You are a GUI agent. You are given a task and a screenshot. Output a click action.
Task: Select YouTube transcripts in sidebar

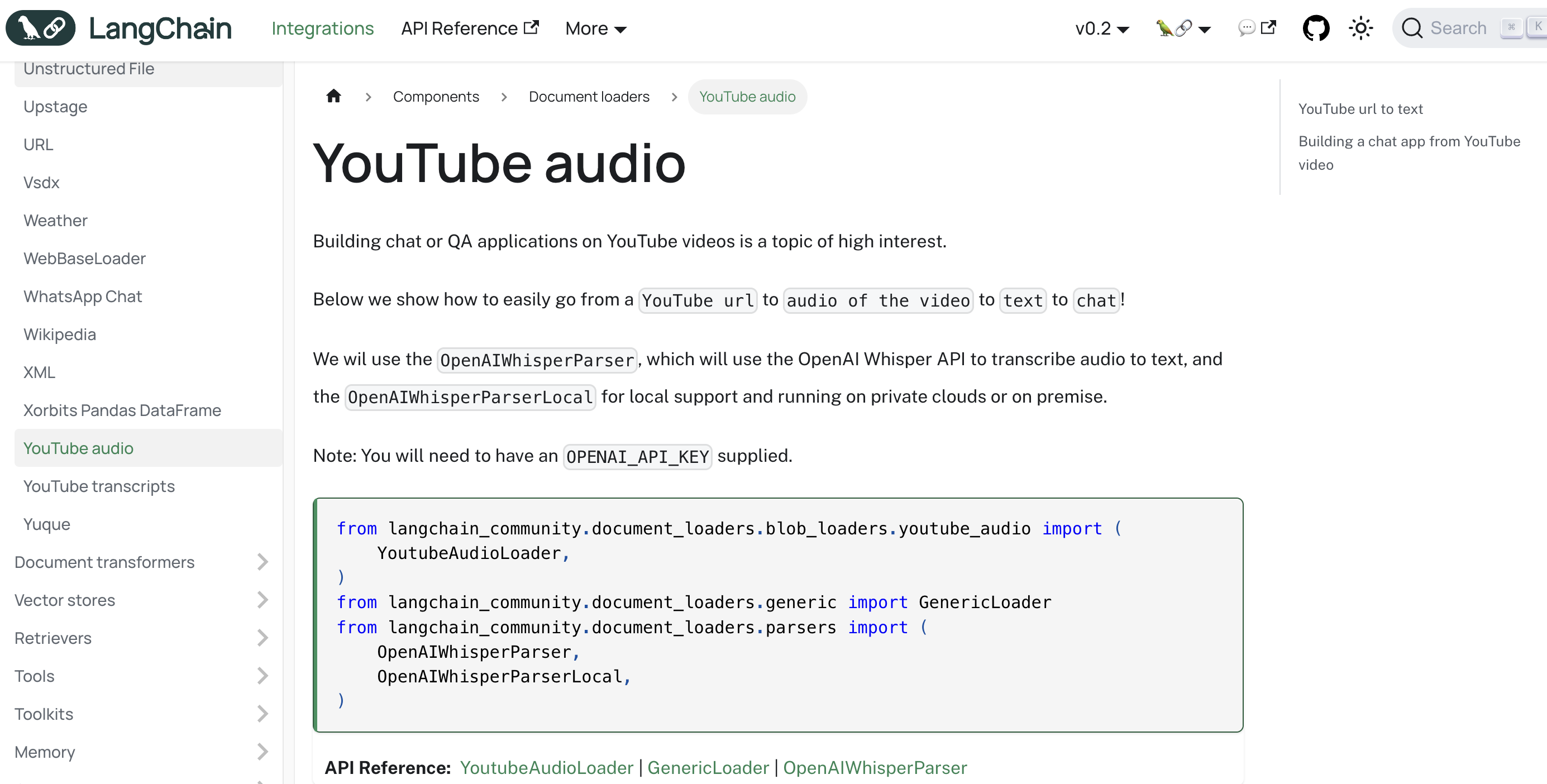point(99,486)
